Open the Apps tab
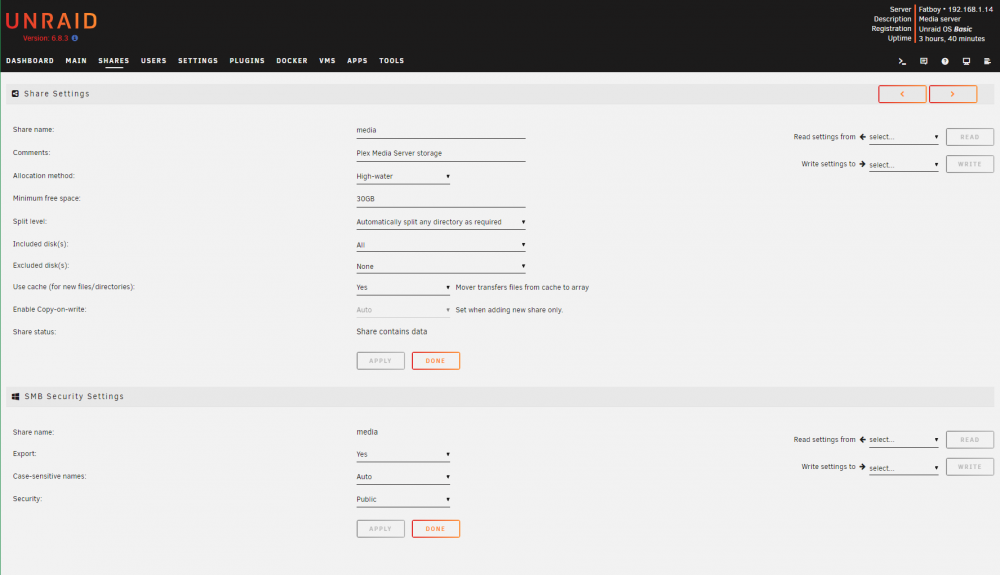 [357, 61]
